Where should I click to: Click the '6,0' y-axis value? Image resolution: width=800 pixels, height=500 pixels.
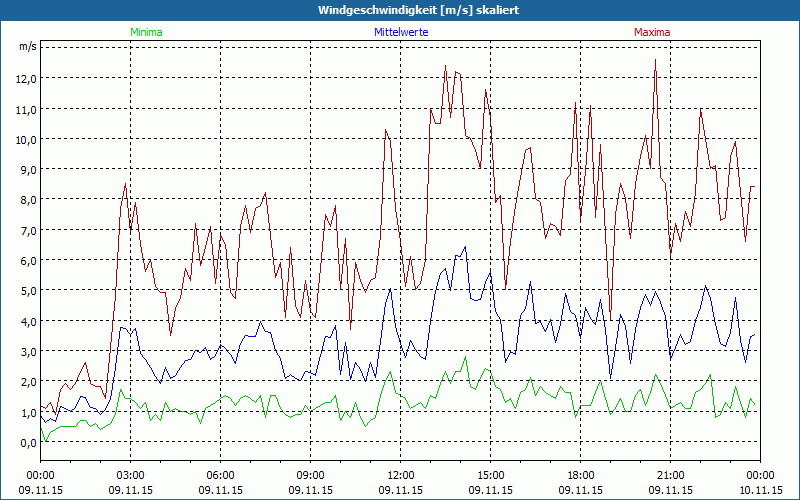(29, 261)
